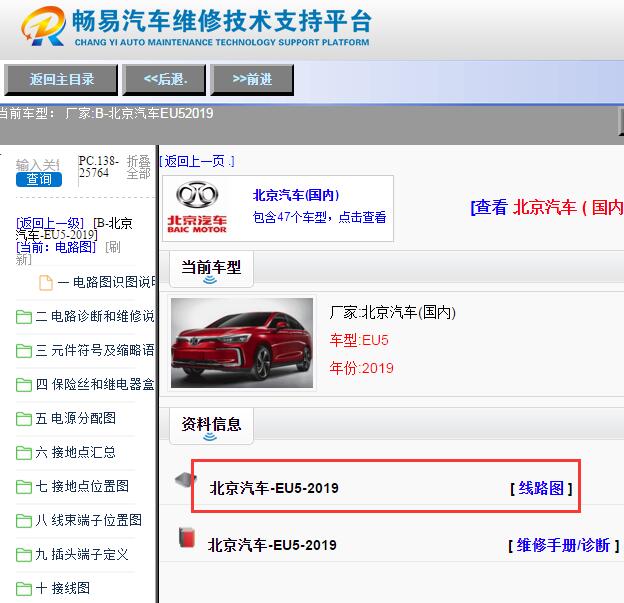624x603 pixels.
Task: Open the [线路图] link
Action: (x=541, y=488)
